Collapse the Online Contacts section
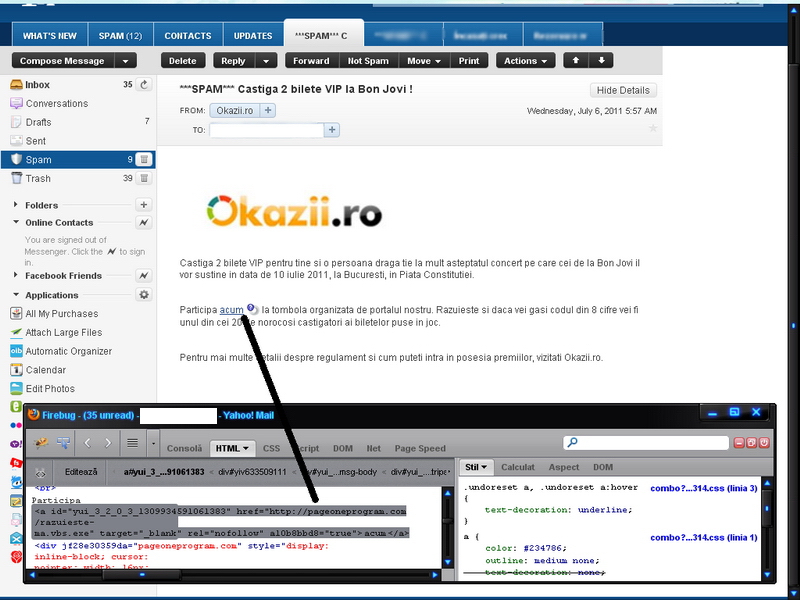The image size is (800, 600). click(16, 223)
